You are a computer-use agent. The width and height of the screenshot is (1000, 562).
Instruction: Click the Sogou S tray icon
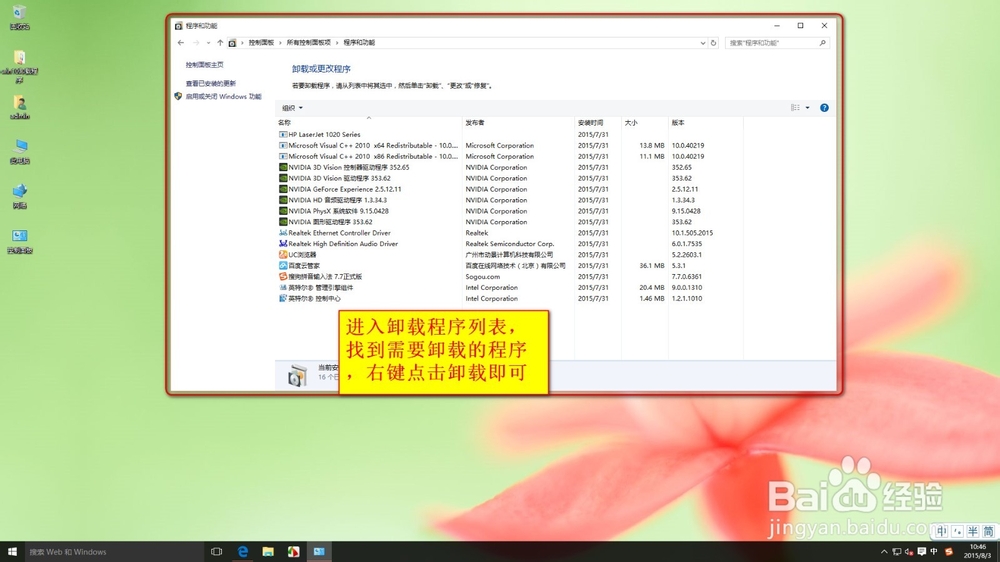point(949,552)
